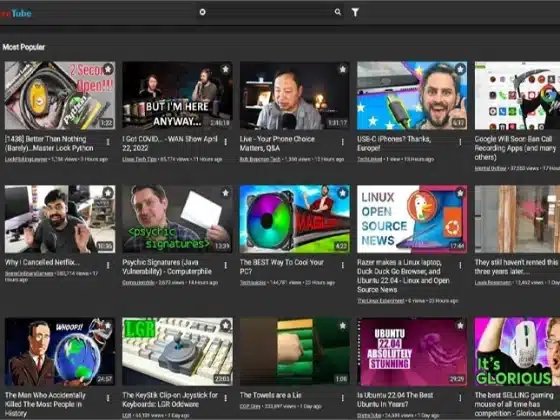This screenshot has height=420, width=560.
Task: Play the It's GLORIOUS mouse thumbnail
Action: 517,352
